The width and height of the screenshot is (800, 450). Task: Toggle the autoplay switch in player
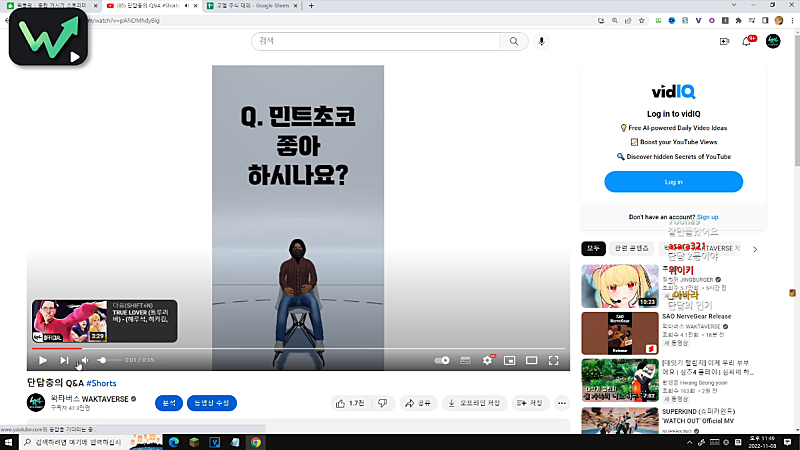click(442, 360)
